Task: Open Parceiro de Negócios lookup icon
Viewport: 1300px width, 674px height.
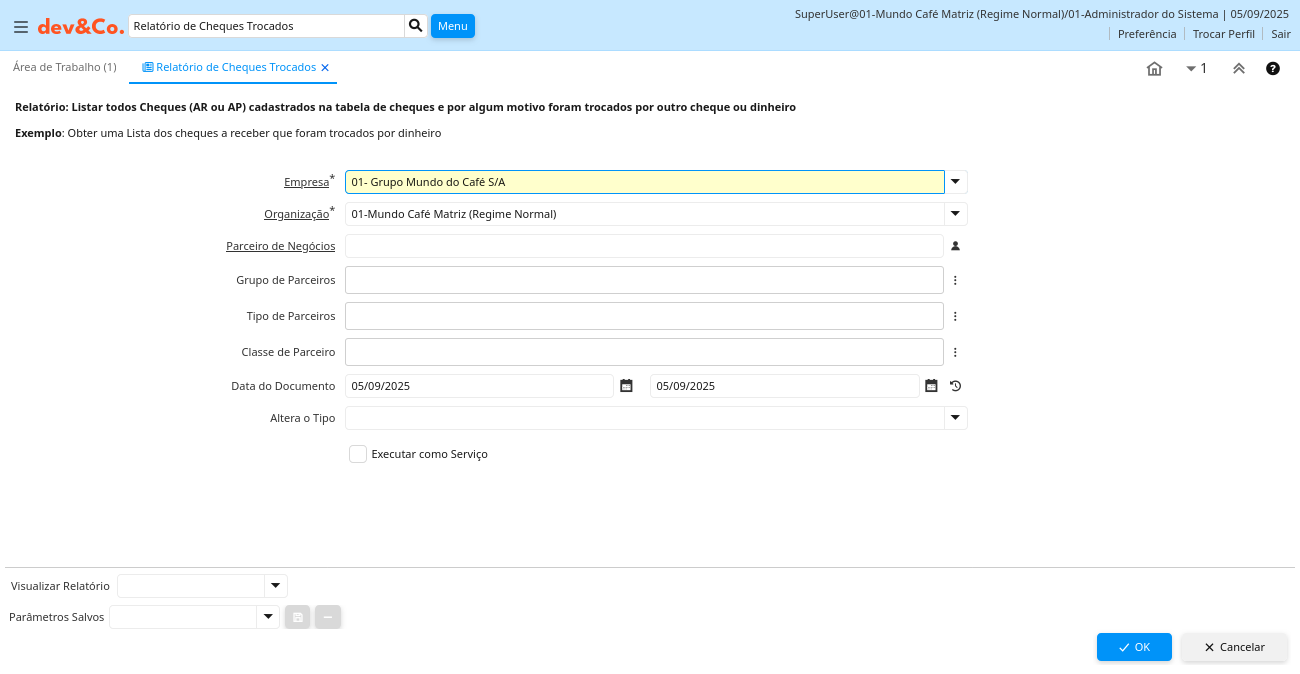Action: point(955,246)
